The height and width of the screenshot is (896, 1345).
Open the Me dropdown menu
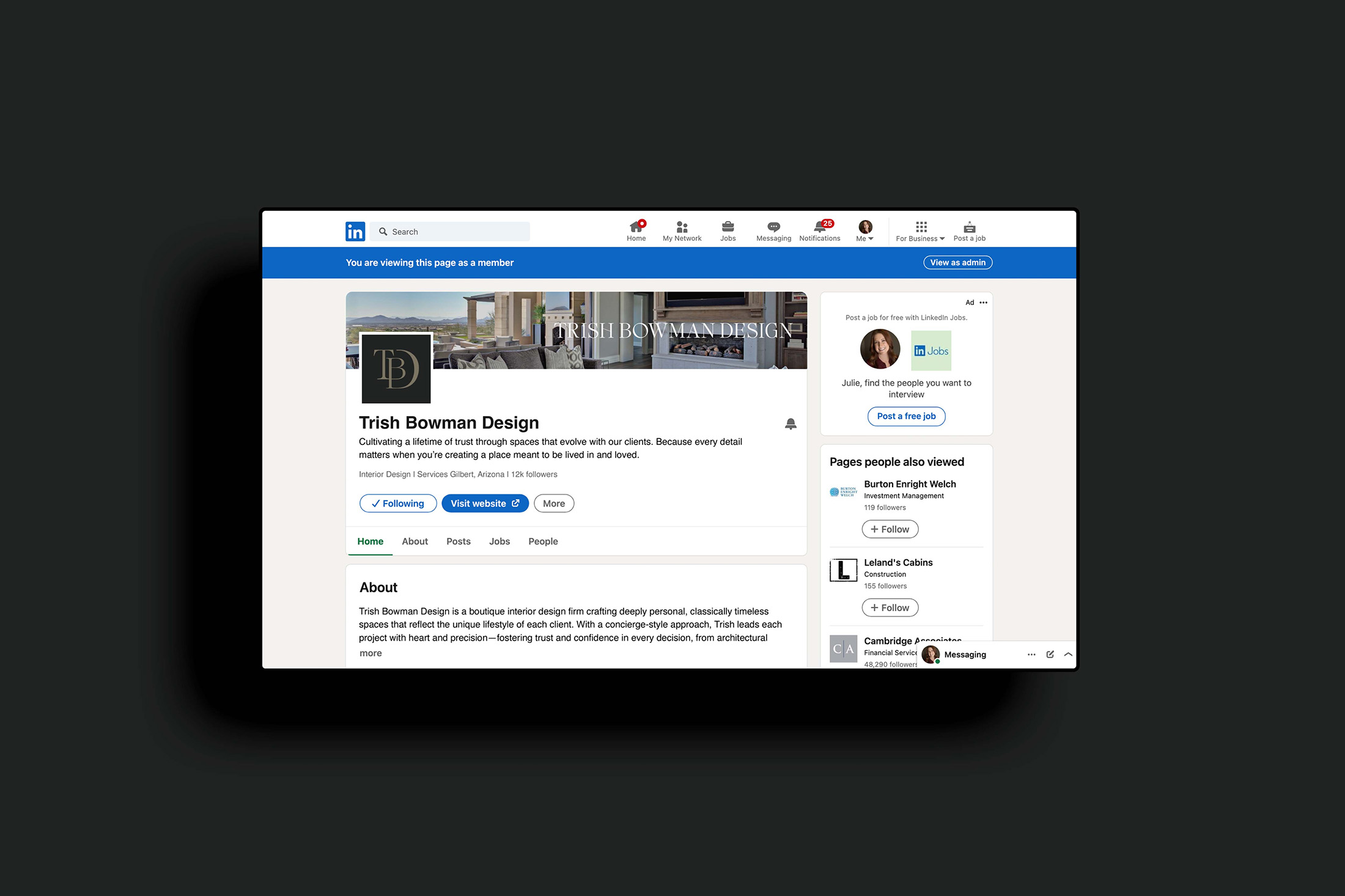click(865, 231)
